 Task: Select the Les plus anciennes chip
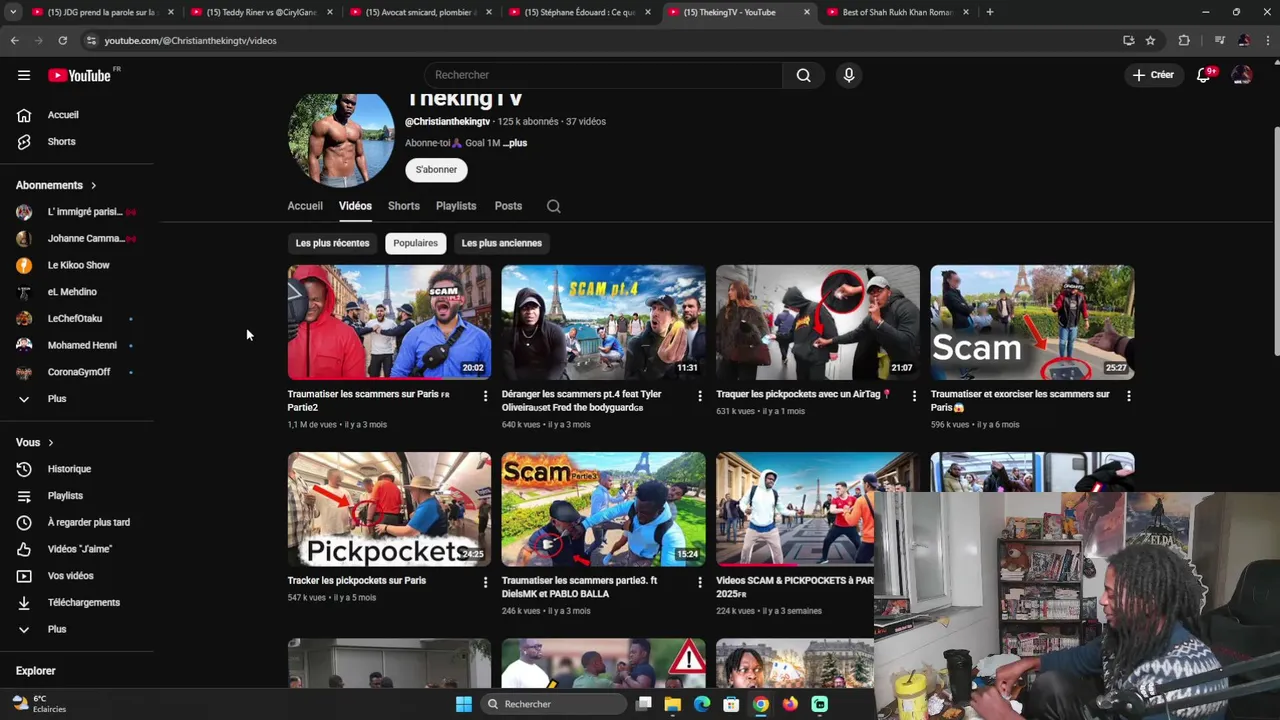pyautogui.click(x=501, y=243)
